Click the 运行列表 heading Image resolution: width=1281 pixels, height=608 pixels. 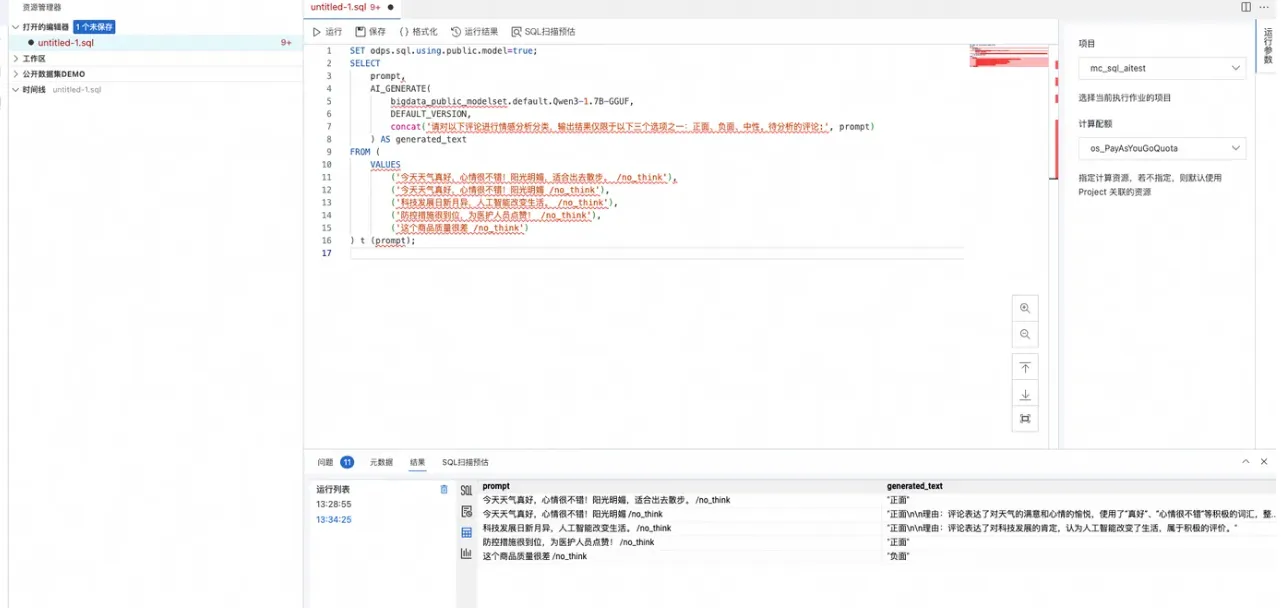click(333, 489)
